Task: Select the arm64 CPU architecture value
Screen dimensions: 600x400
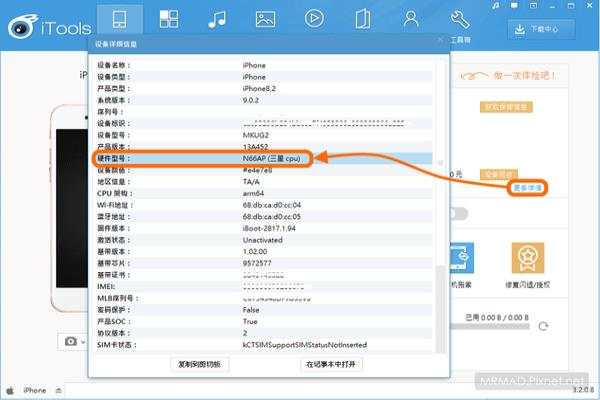Action: pyautogui.click(x=253, y=193)
